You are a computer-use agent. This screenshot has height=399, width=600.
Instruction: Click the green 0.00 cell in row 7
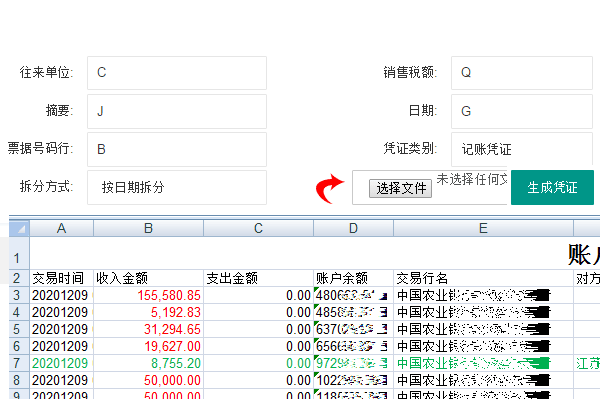point(258,363)
